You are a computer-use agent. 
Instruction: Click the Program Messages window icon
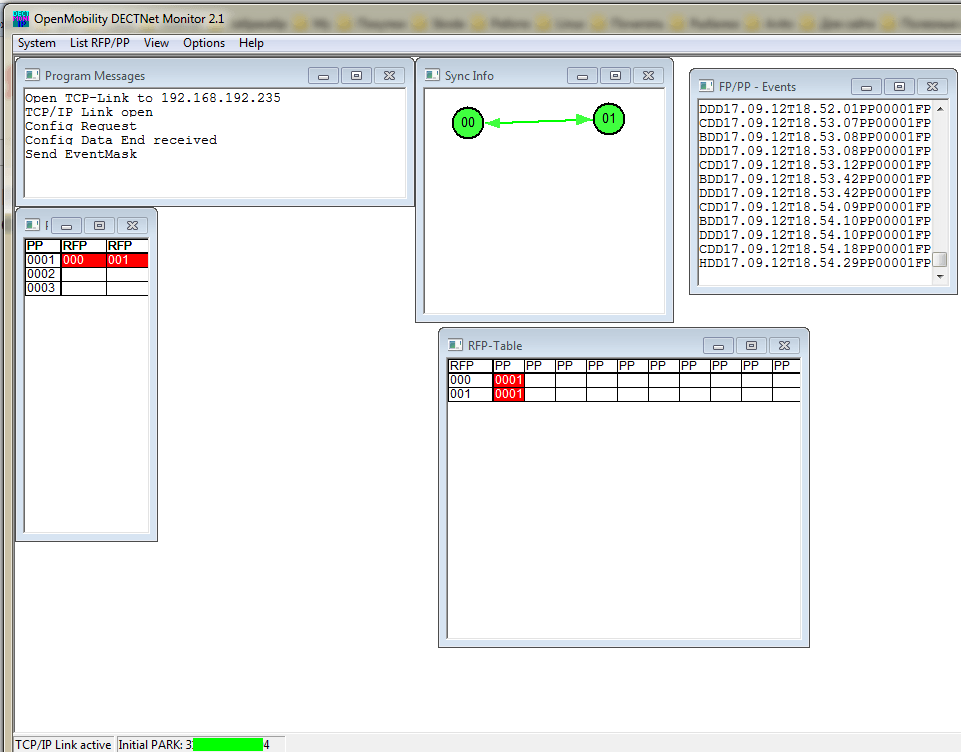pyautogui.click(x=32, y=75)
